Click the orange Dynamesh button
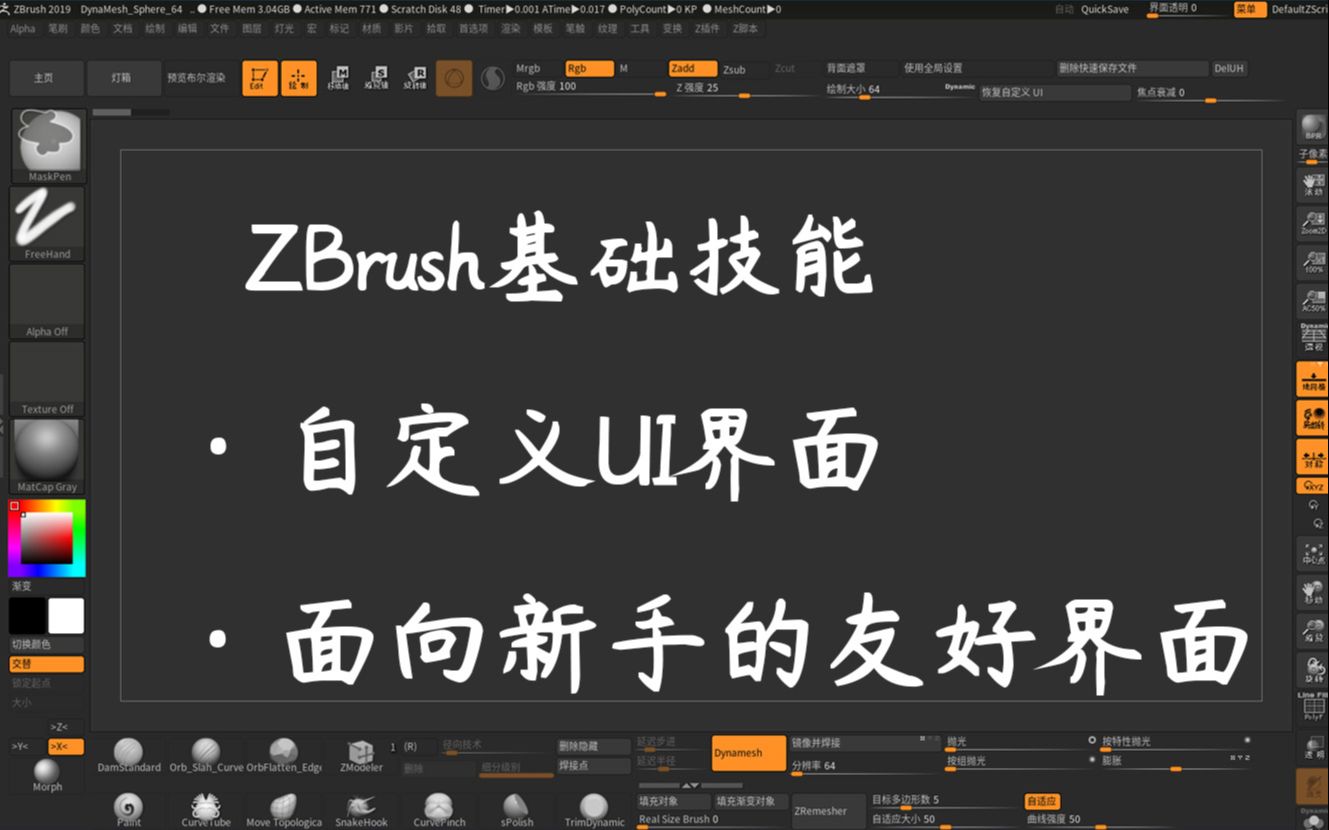The width and height of the screenshot is (1329, 830). 750,753
